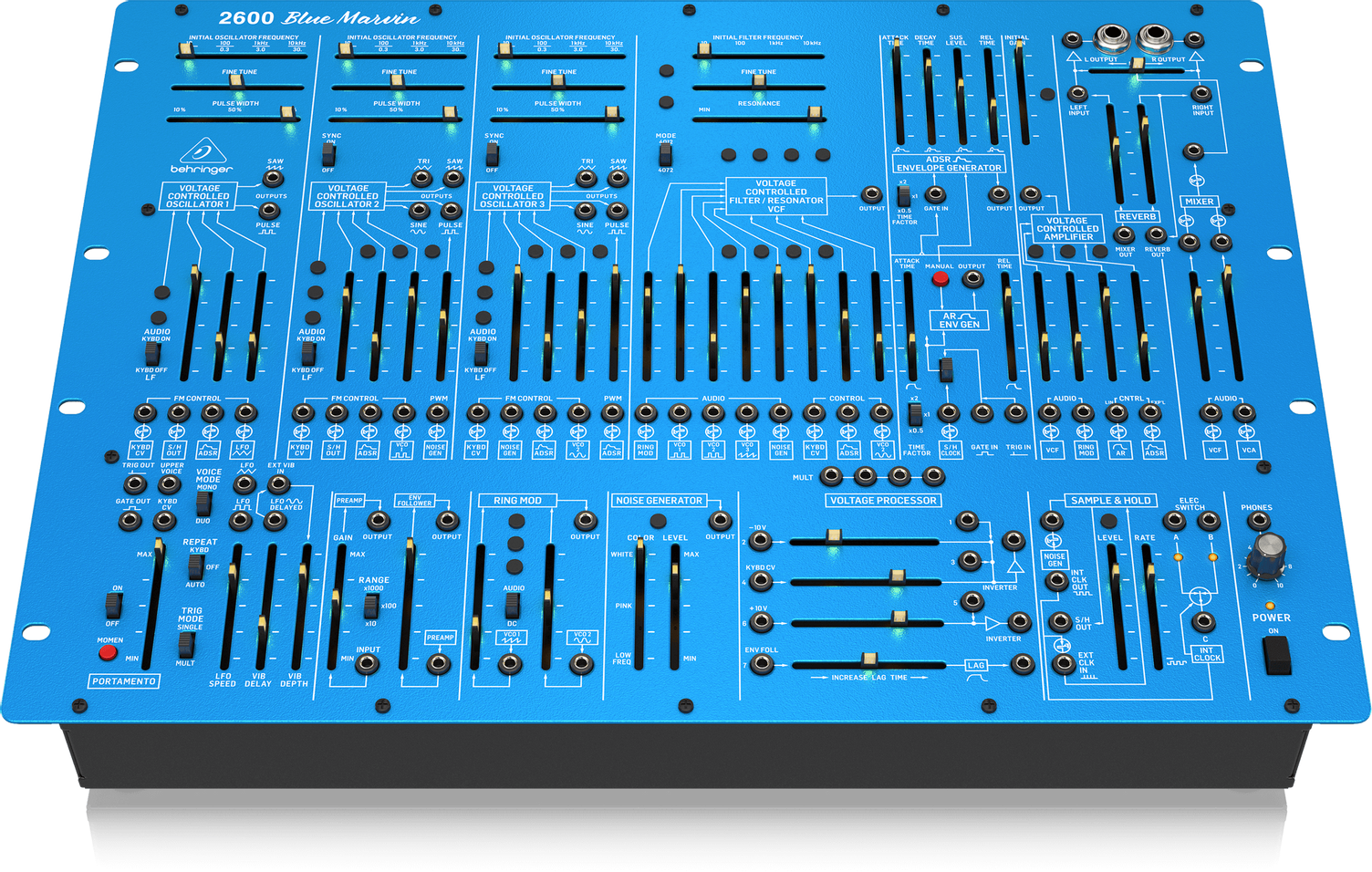Select the SINE output jack of Oscillator 3
This screenshot has height=872, width=1372.
click(584, 210)
